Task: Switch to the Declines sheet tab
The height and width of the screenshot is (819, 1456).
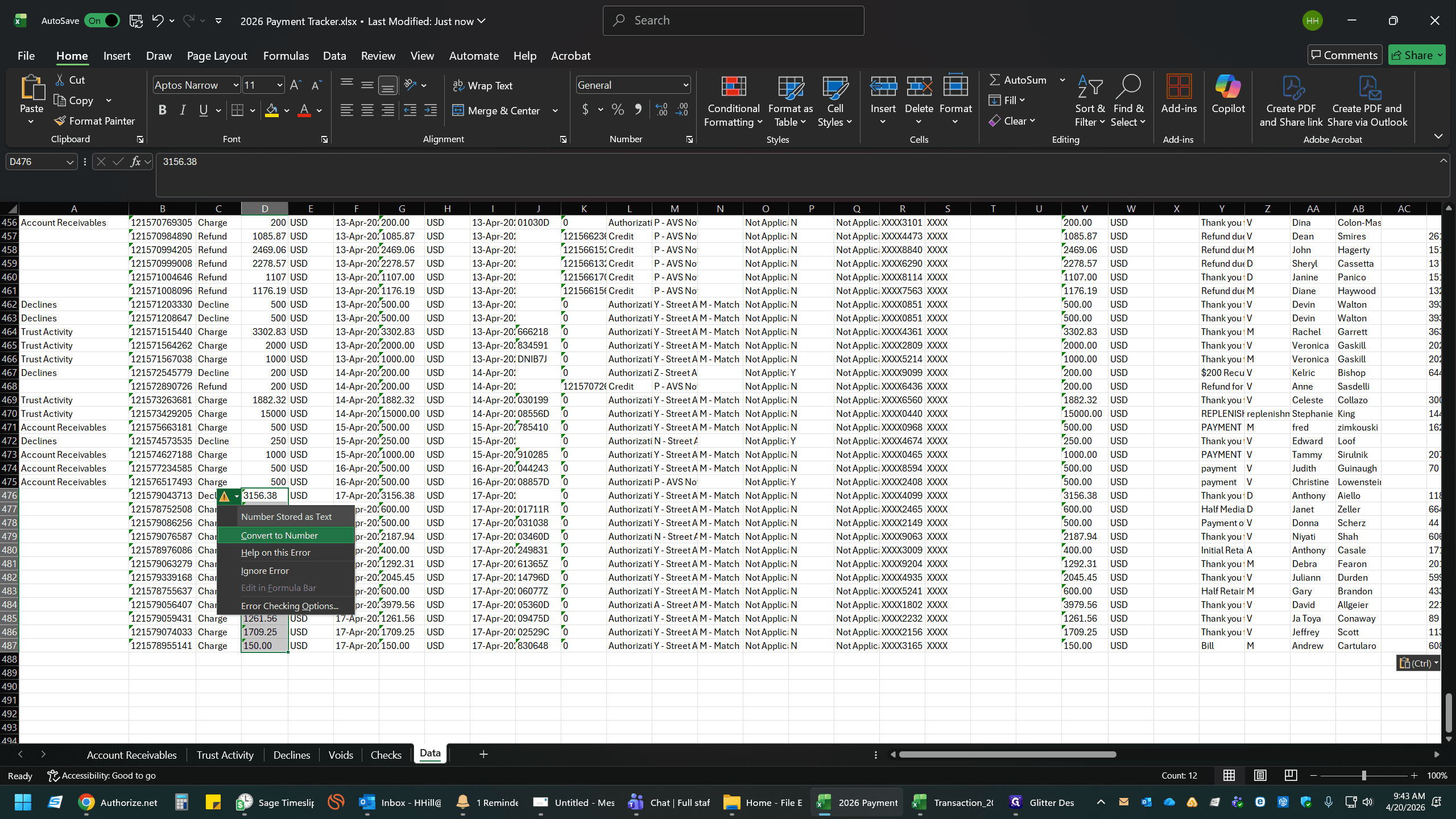Action: click(x=292, y=755)
